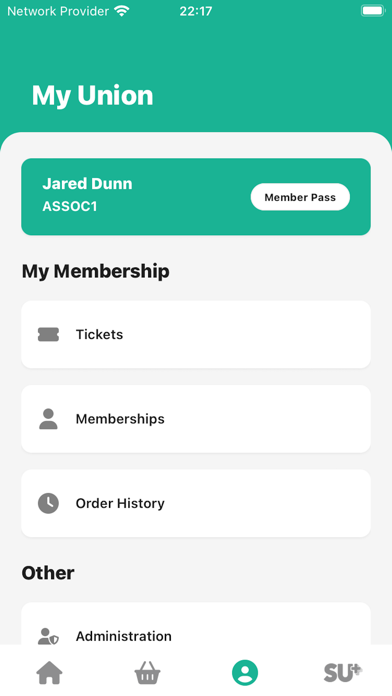The width and height of the screenshot is (392, 696).
Task: Select the profile tab icon
Action: (245, 673)
